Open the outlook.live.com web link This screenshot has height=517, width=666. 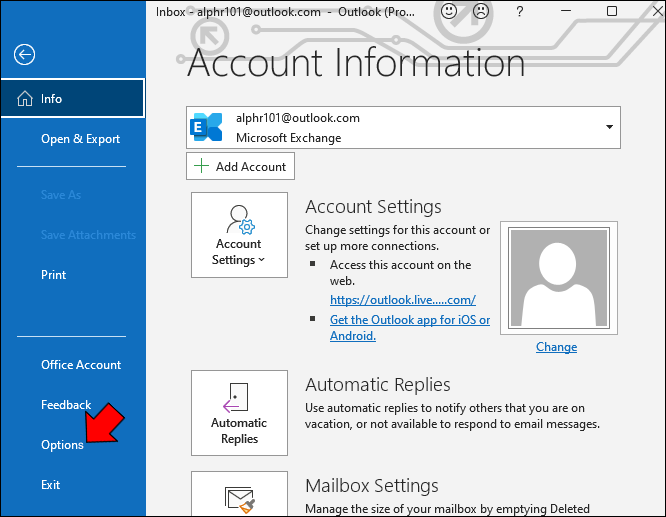click(403, 300)
